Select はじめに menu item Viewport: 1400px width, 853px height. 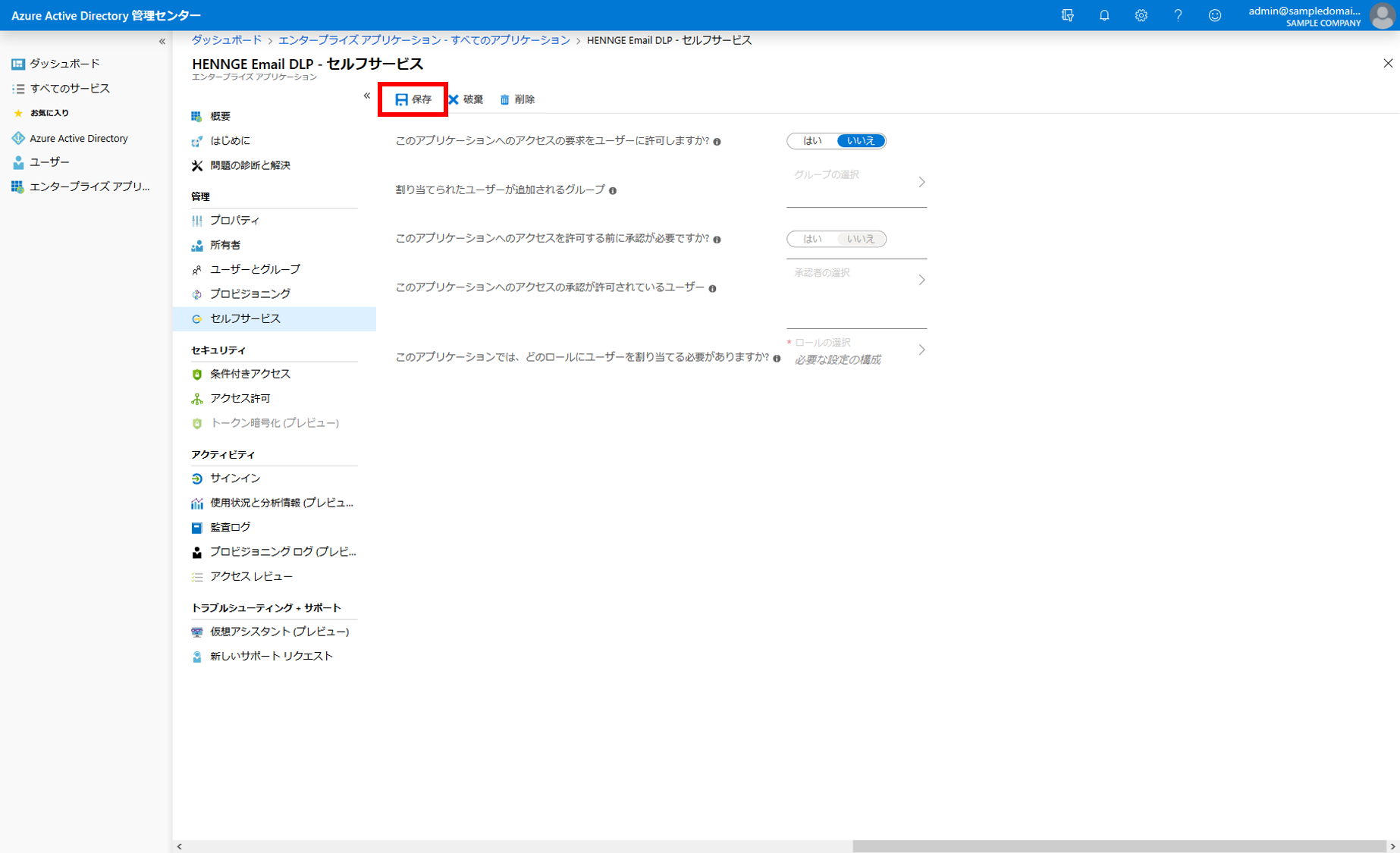pos(230,140)
